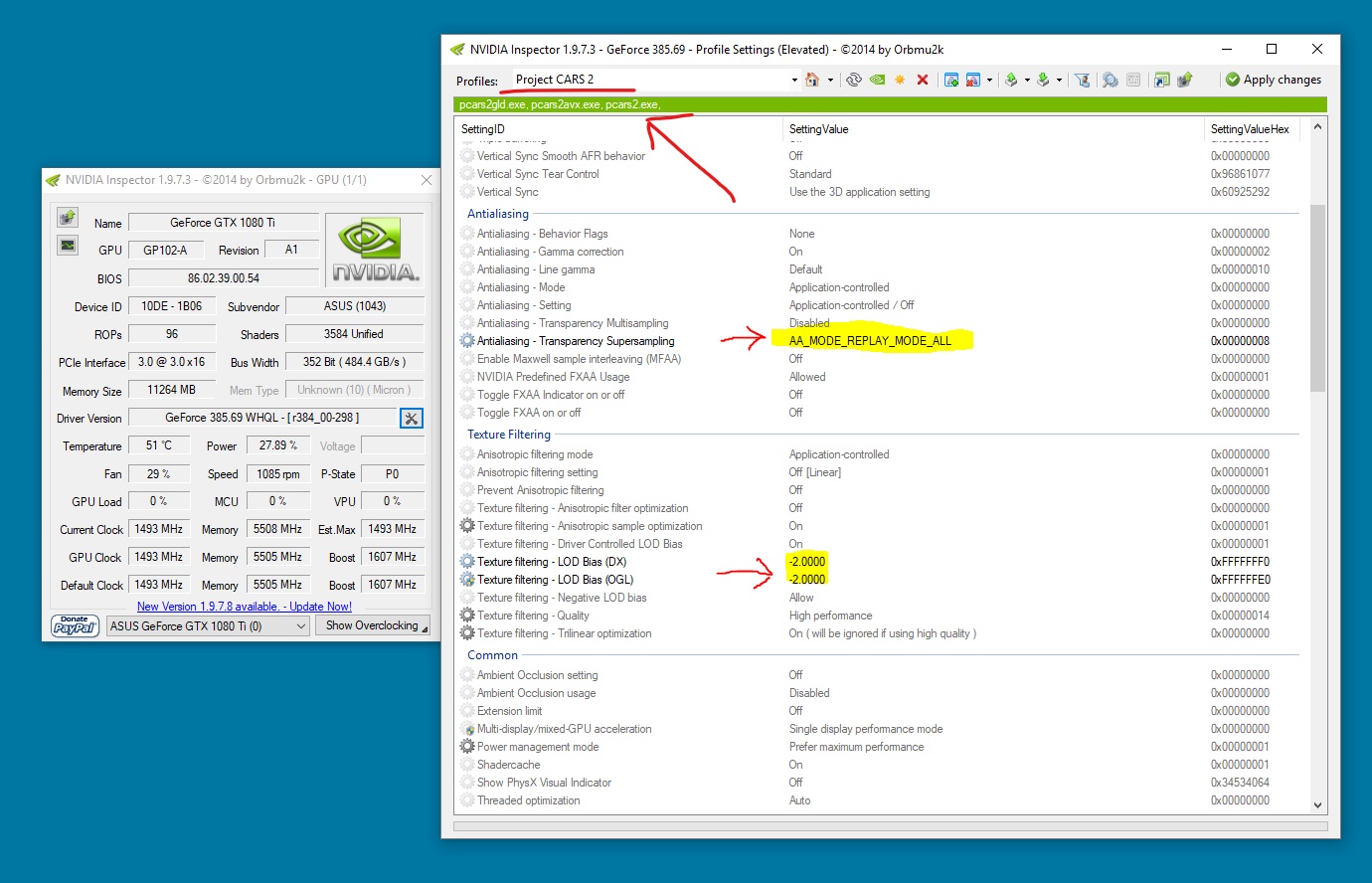Screen dimensions: 1372x883
Task: Select the AA_MODE_REPLAY_MODE_ALL value cell
Action: [x=871, y=341]
